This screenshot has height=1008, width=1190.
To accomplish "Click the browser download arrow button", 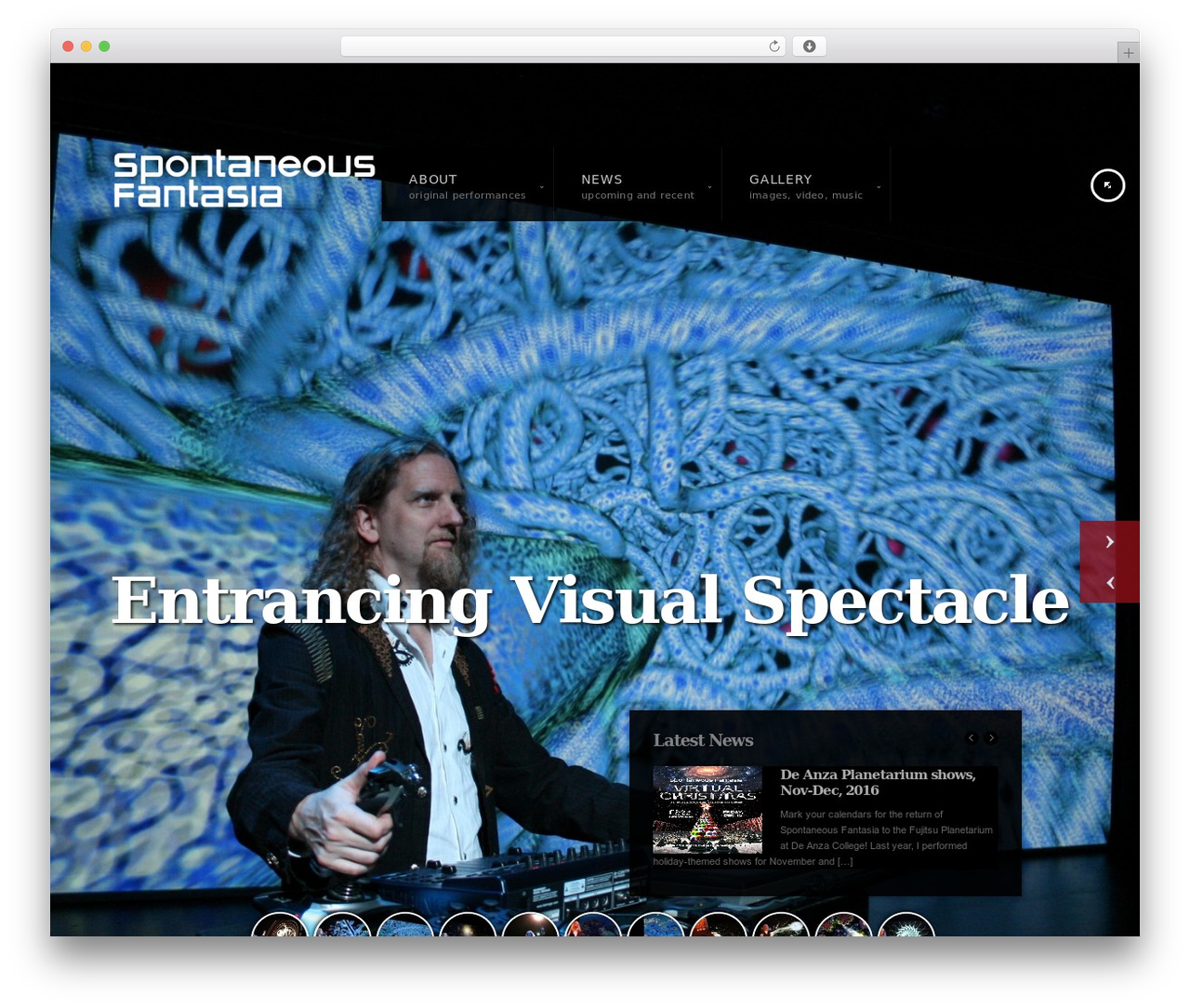I will pyautogui.click(x=809, y=46).
